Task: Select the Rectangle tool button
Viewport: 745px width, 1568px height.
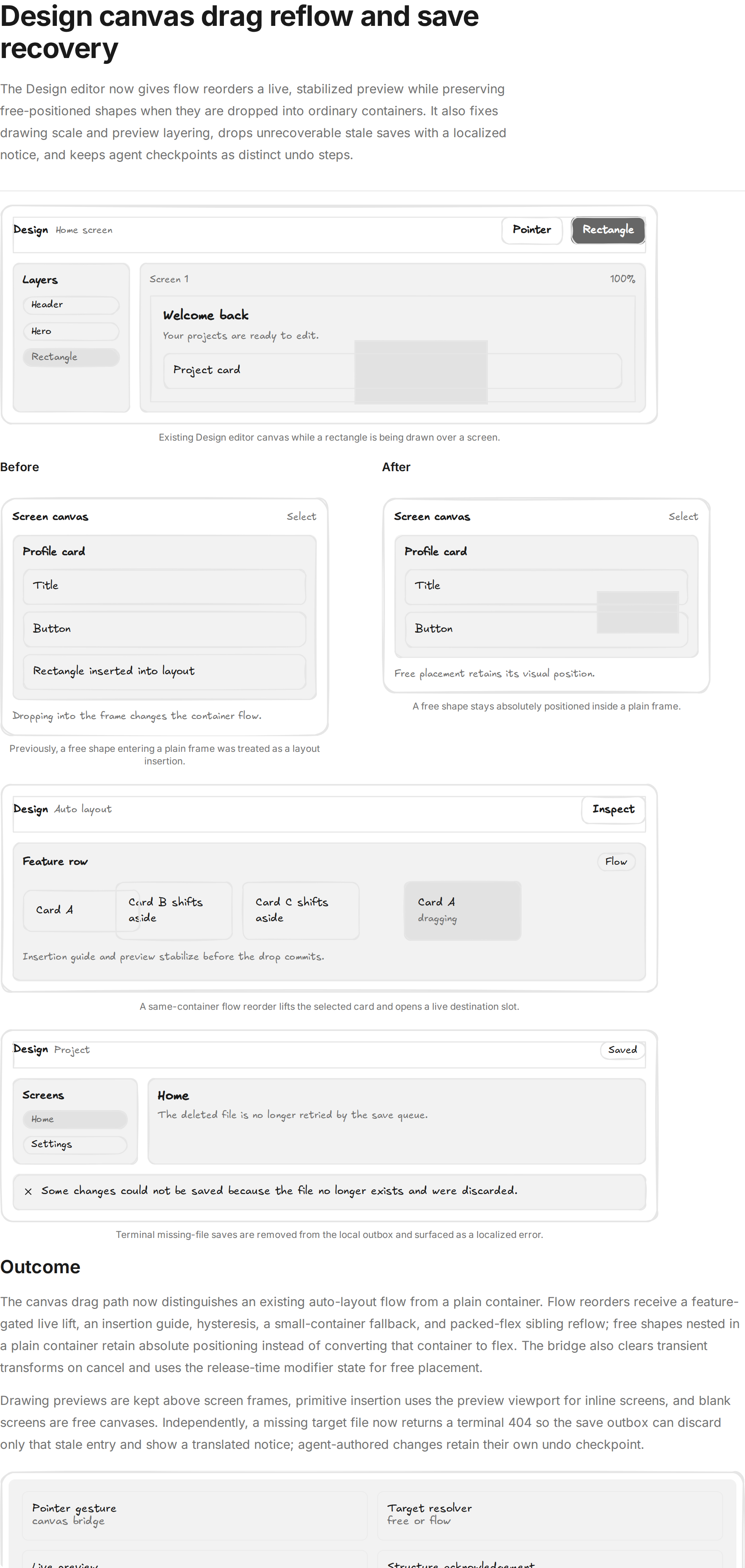Action: point(608,230)
